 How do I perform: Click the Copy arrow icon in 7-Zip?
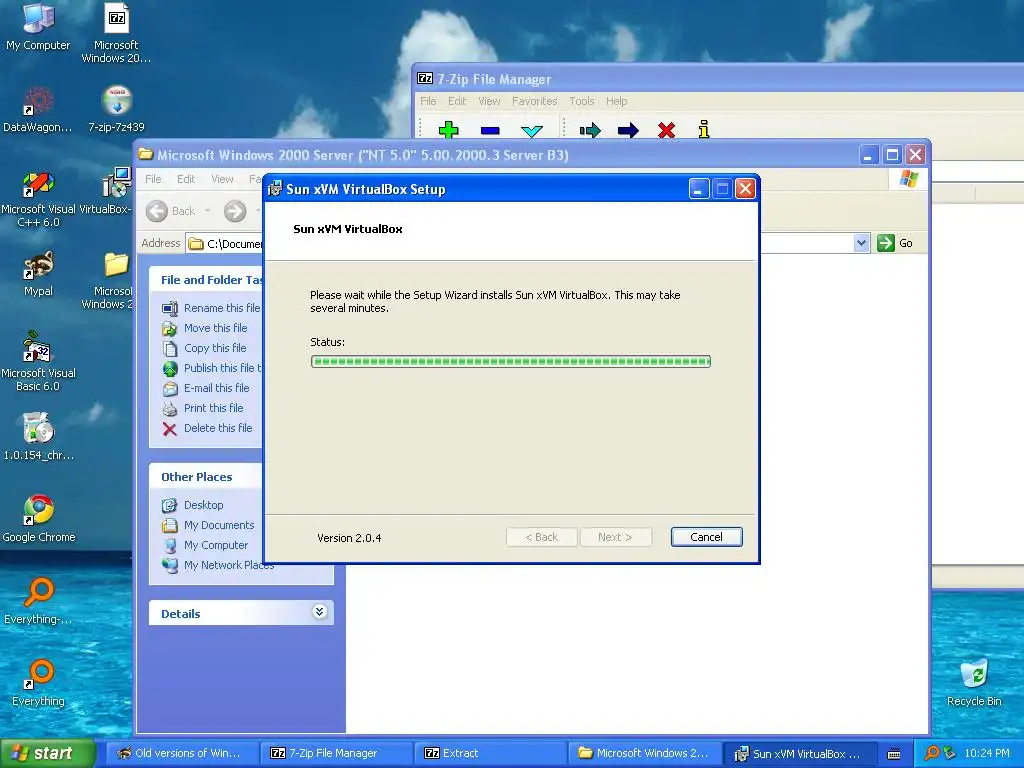pos(590,131)
